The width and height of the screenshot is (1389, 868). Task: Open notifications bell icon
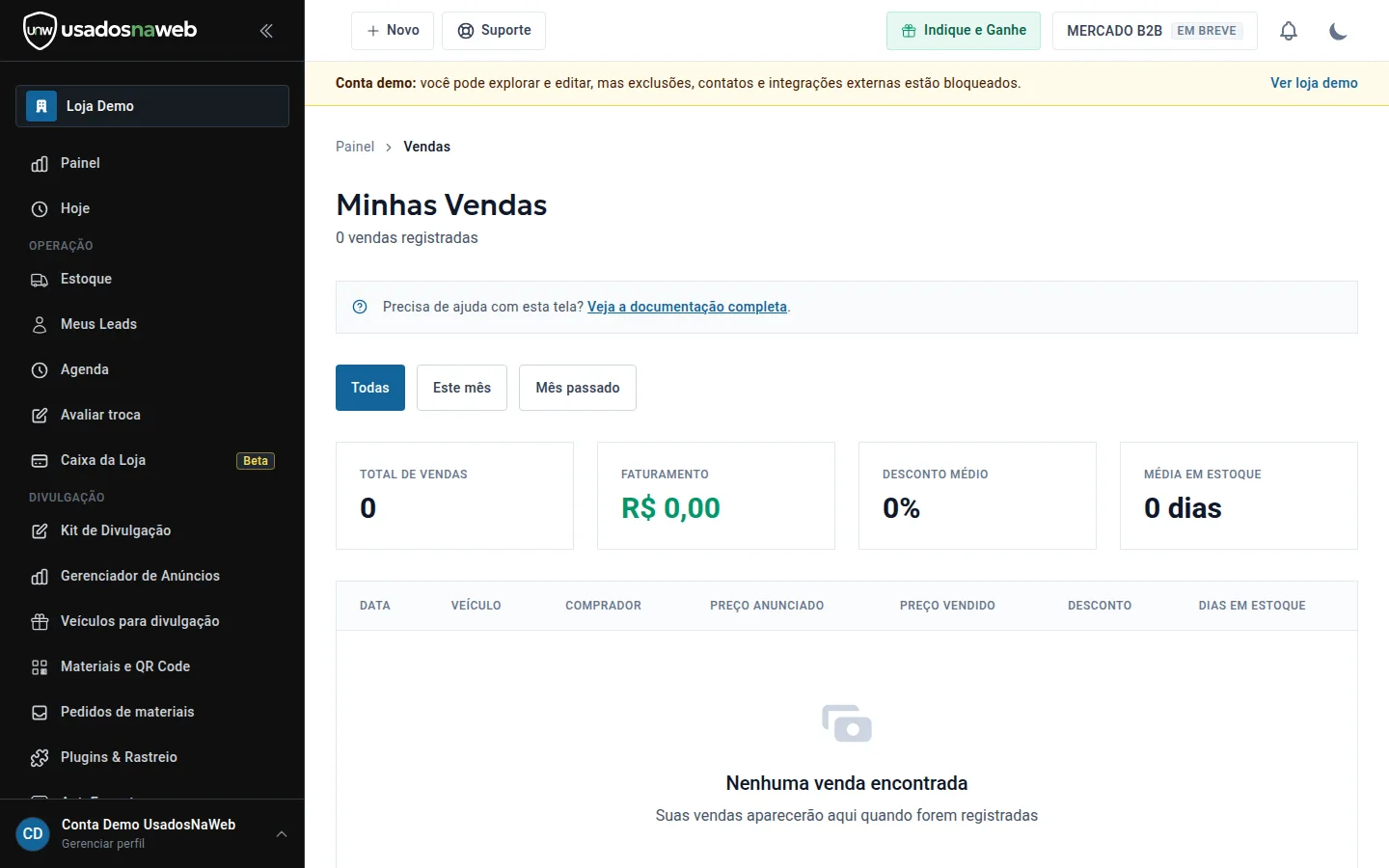[x=1289, y=31]
